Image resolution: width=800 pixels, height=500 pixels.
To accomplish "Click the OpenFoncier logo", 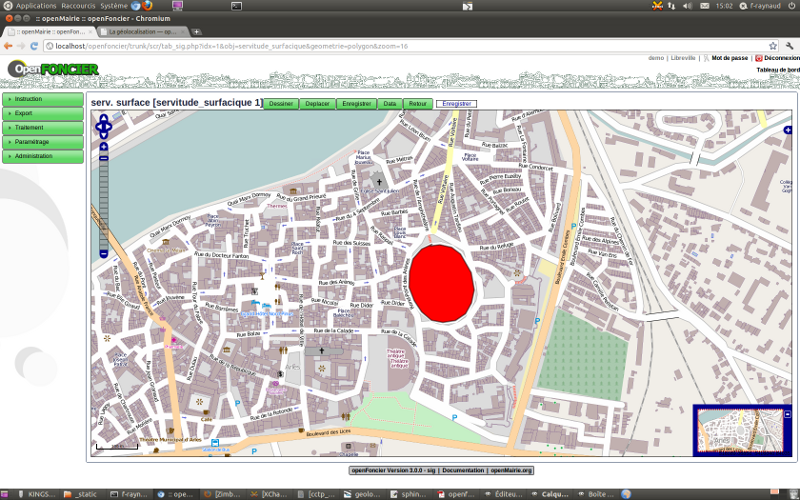I will pos(52,69).
